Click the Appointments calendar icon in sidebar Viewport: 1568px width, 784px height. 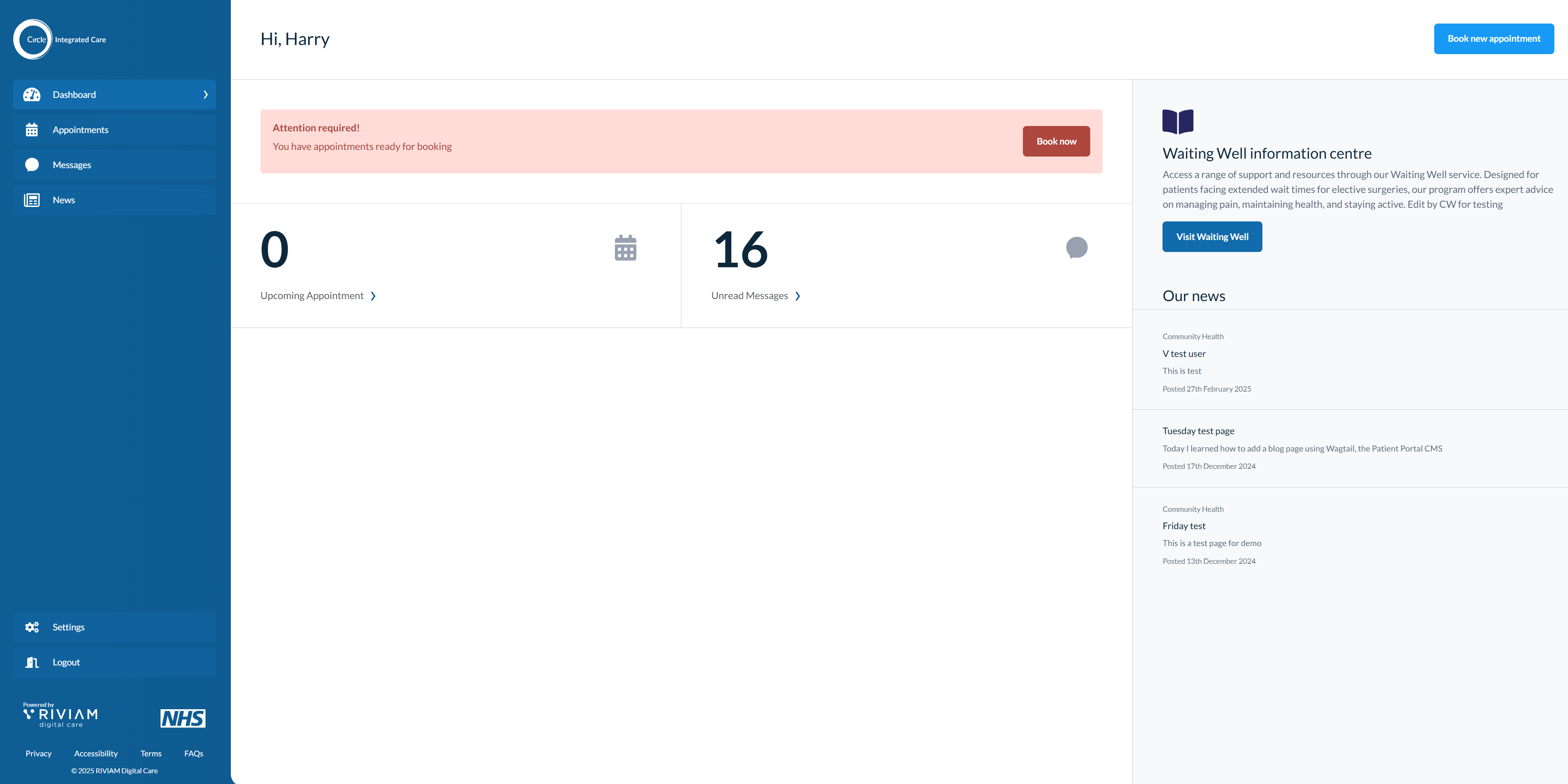(32, 130)
